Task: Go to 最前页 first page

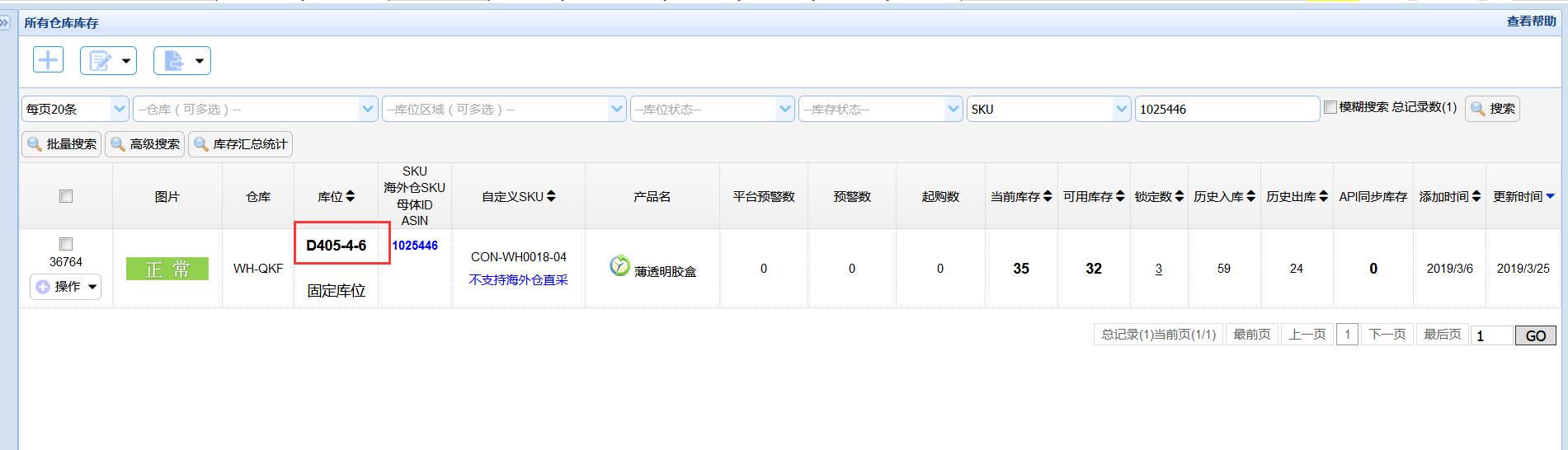Action: [x=1251, y=334]
